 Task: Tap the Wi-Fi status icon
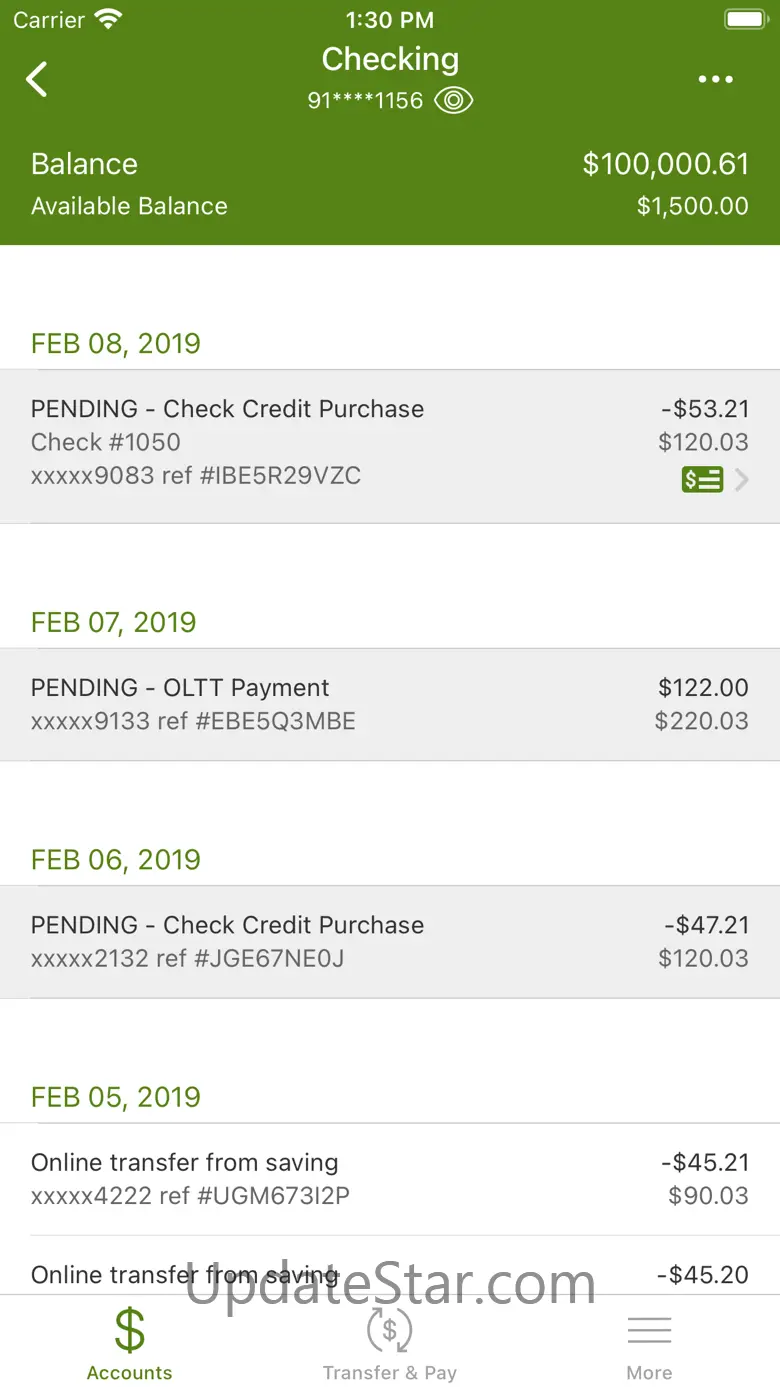coord(107,19)
